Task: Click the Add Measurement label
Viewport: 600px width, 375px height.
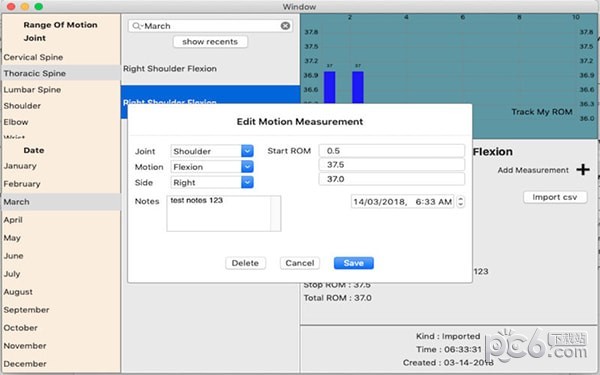Action: pyautogui.click(x=533, y=170)
